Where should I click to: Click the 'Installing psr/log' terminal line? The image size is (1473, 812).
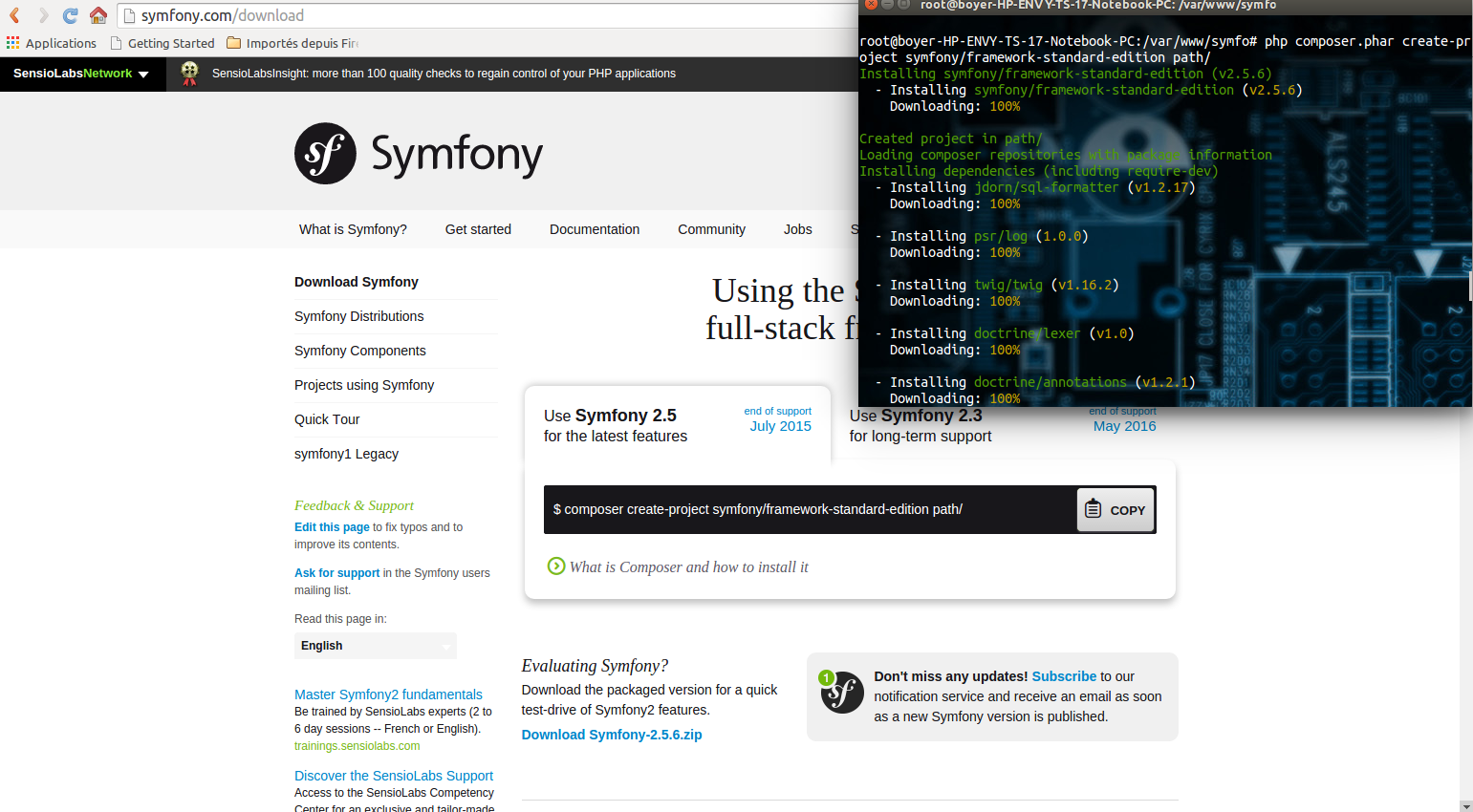point(982,236)
